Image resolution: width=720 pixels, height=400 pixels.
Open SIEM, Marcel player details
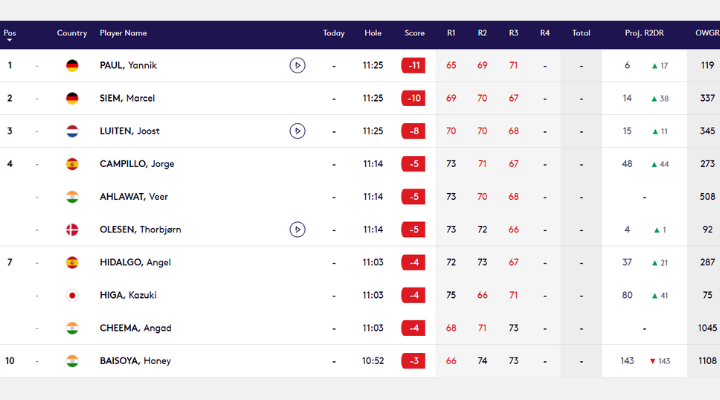127,99
